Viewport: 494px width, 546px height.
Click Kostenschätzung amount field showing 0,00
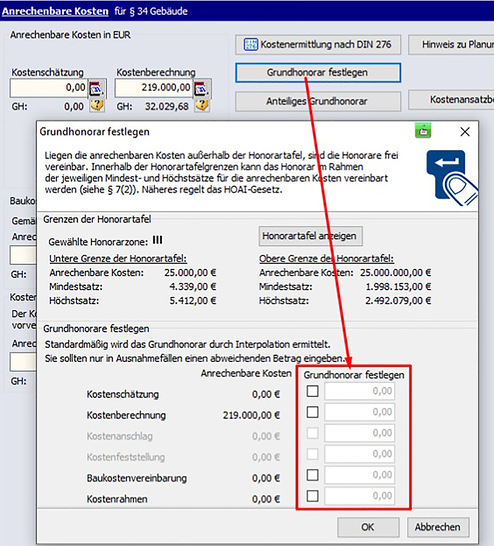point(48,88)
